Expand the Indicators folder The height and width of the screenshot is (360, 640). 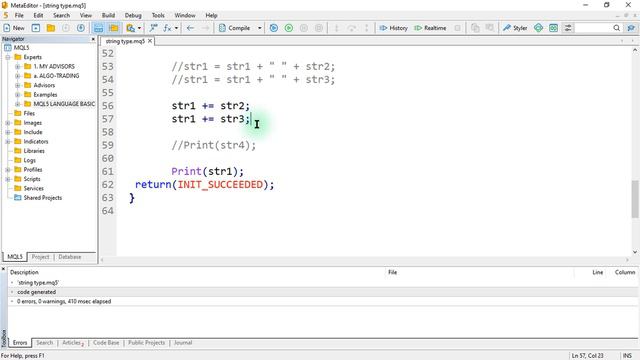point(8,141)
